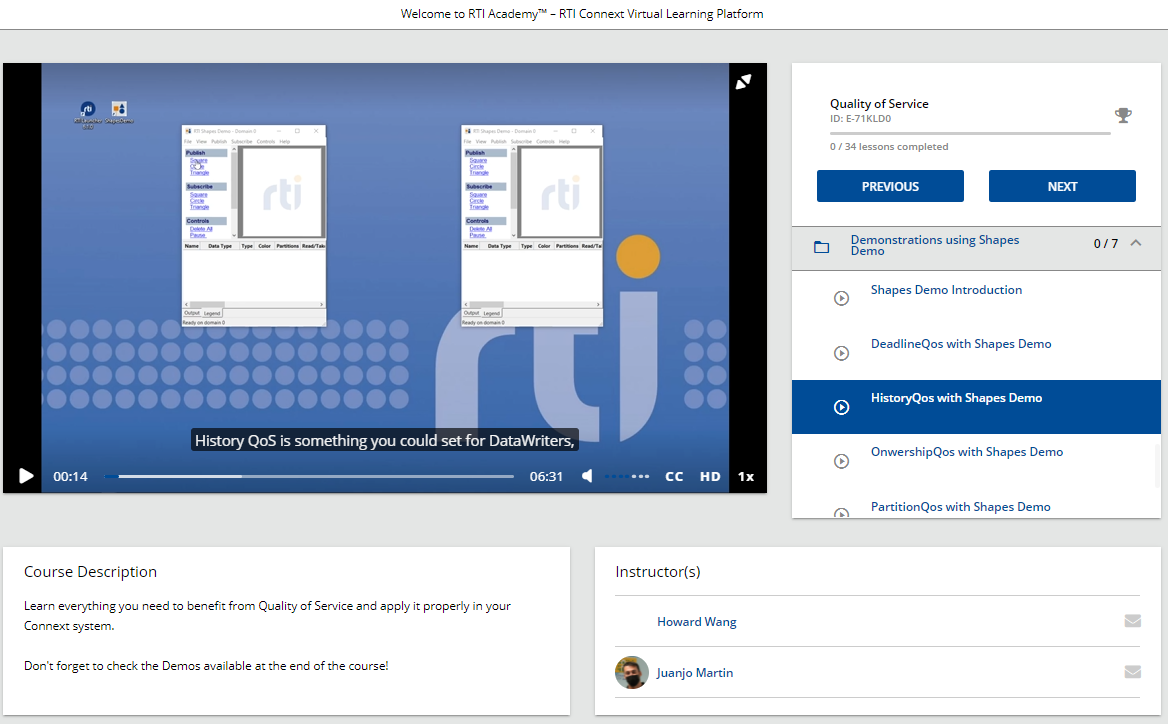Select HistoryQos with Shapes Demo lesson
Viewport: 1168px width, 724px height.
(x=956, y=398)
